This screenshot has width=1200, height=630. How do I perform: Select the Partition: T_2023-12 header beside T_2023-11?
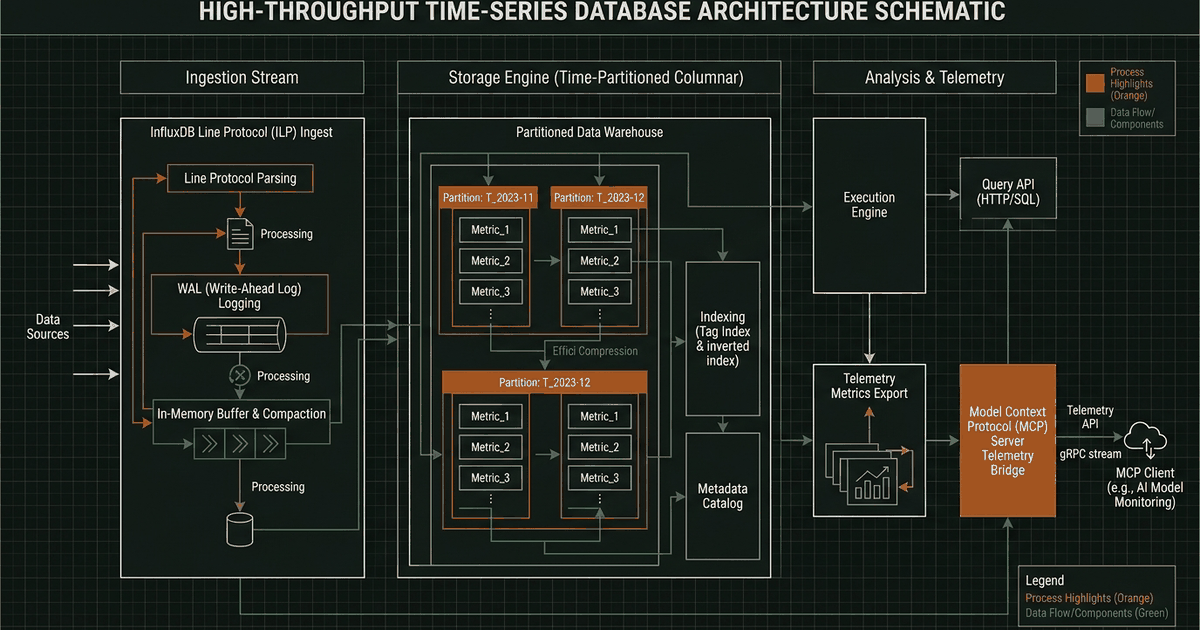[599, 198]
